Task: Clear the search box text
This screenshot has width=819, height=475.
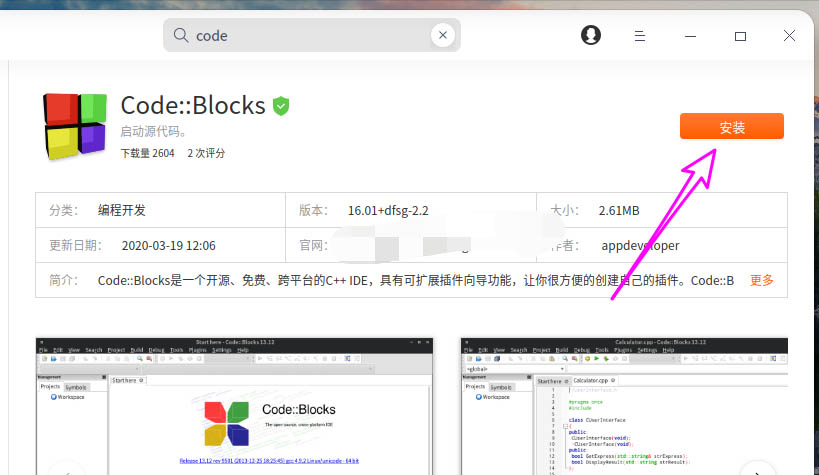Action: click(x=441, y=36)
